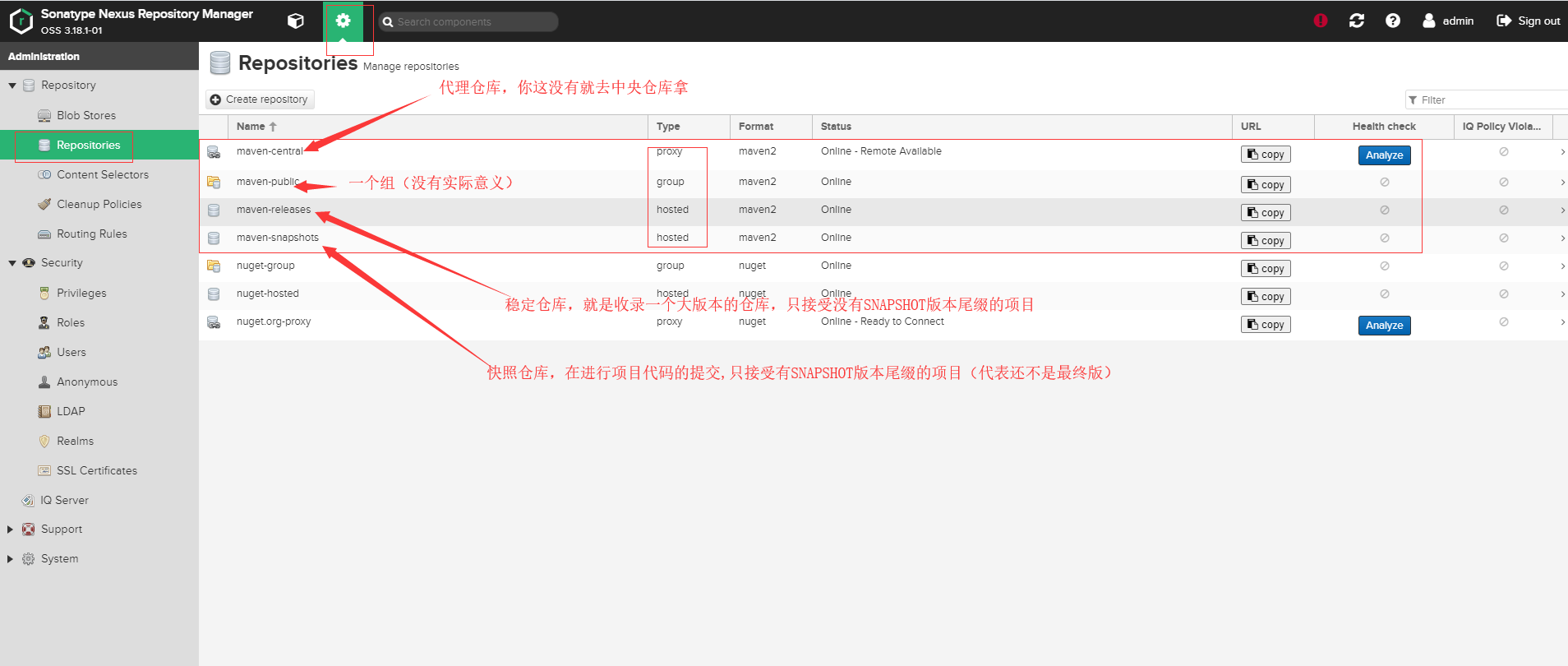Open Privileges under Security

click(81, 293)
